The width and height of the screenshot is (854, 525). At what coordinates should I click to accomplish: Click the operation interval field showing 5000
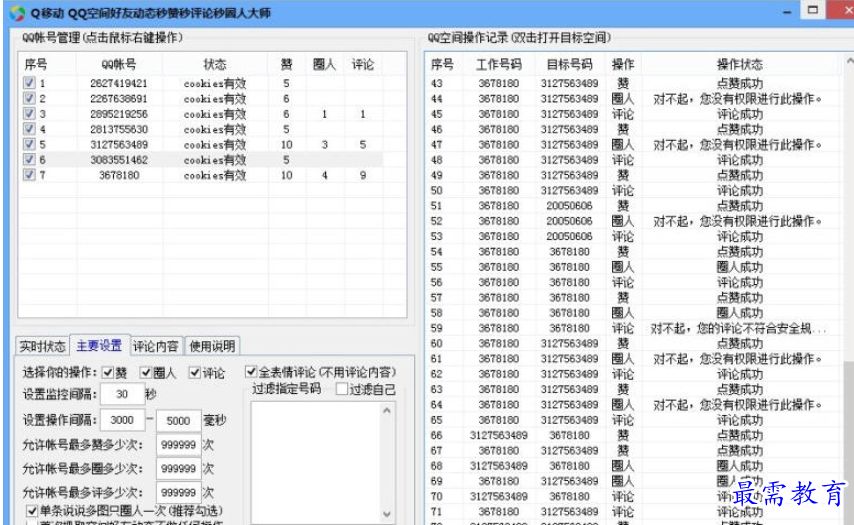[x=178, y=420]
